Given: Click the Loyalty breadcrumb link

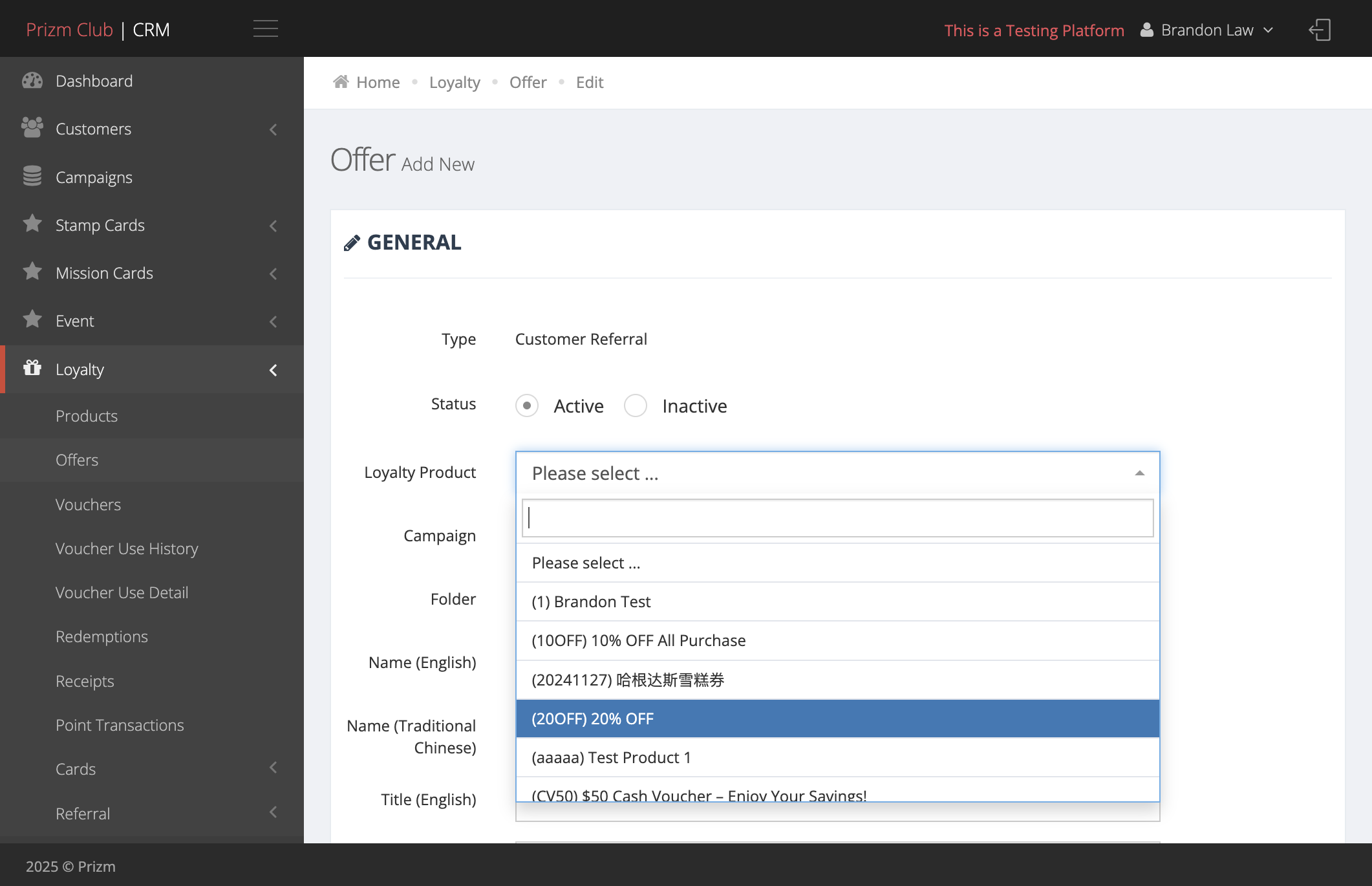Looking at the screenshot, I should [455, 82].
